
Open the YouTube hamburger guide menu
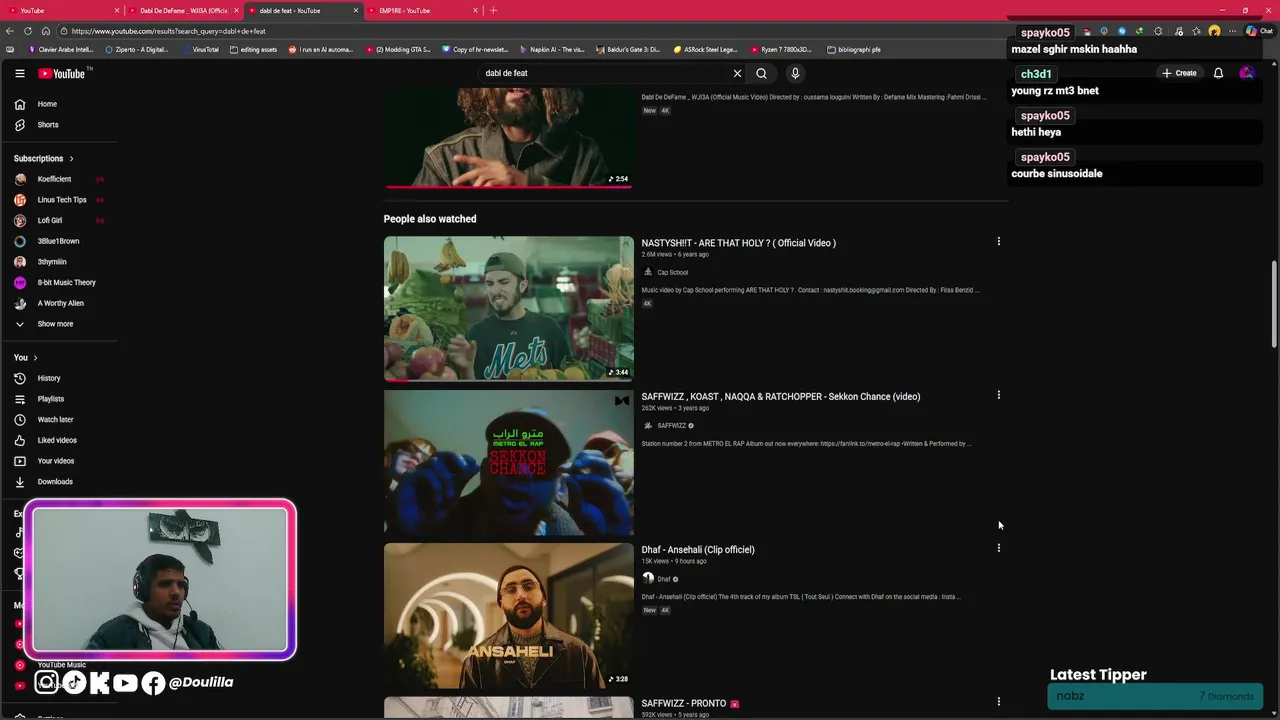tap(20, 73)
